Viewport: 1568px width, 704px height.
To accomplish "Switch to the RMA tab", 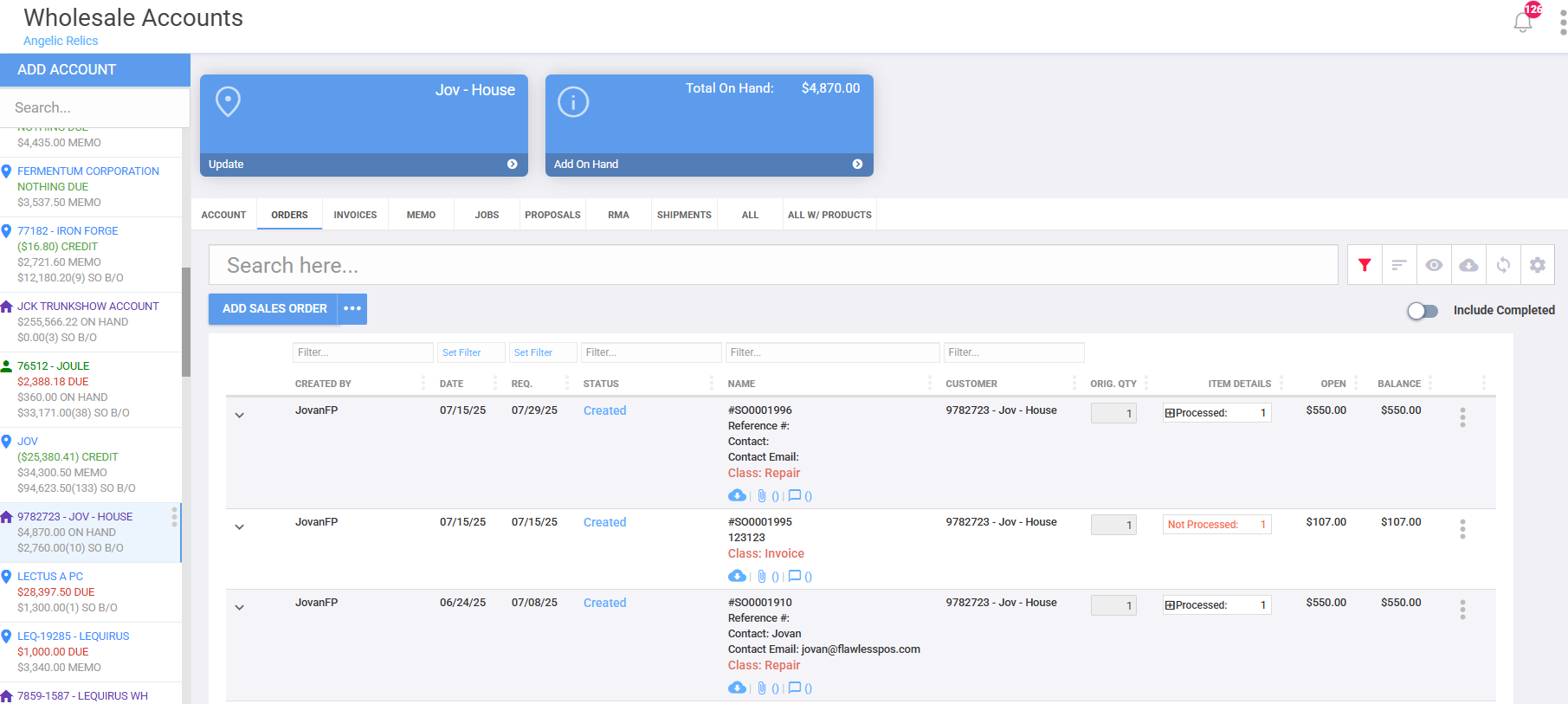I will [x=618, y=215].
